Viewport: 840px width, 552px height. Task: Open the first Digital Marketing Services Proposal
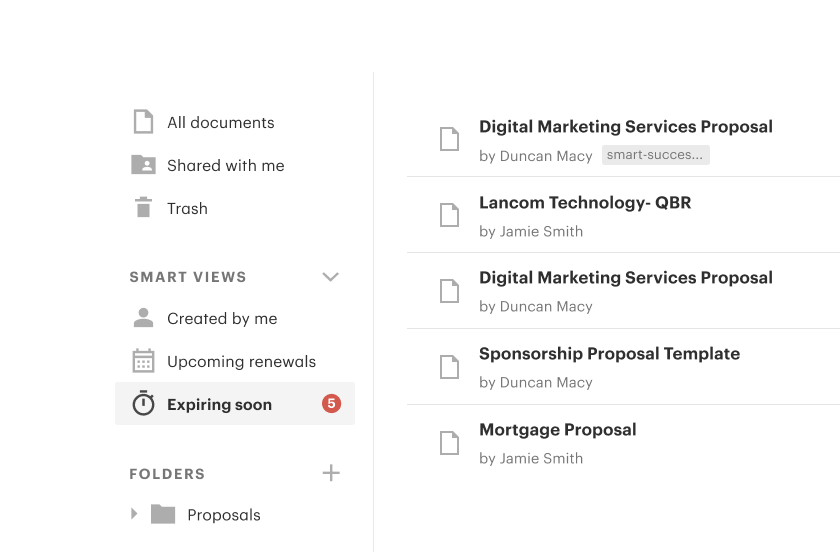click(x=625, y=127)
